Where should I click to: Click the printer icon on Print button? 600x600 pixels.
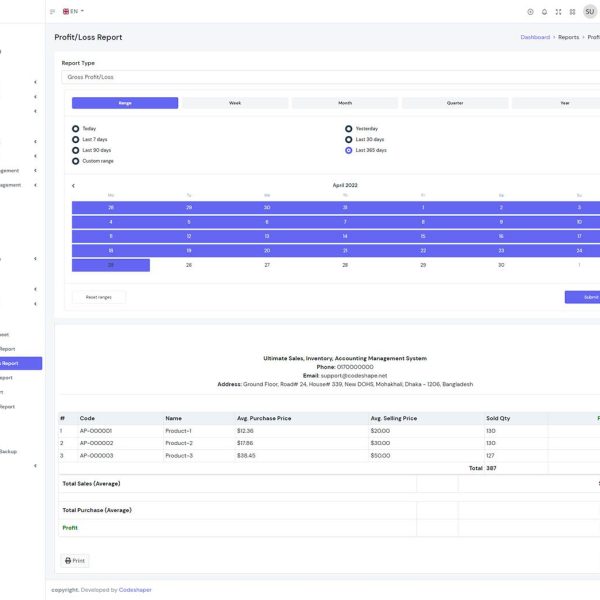coord(68,561)
